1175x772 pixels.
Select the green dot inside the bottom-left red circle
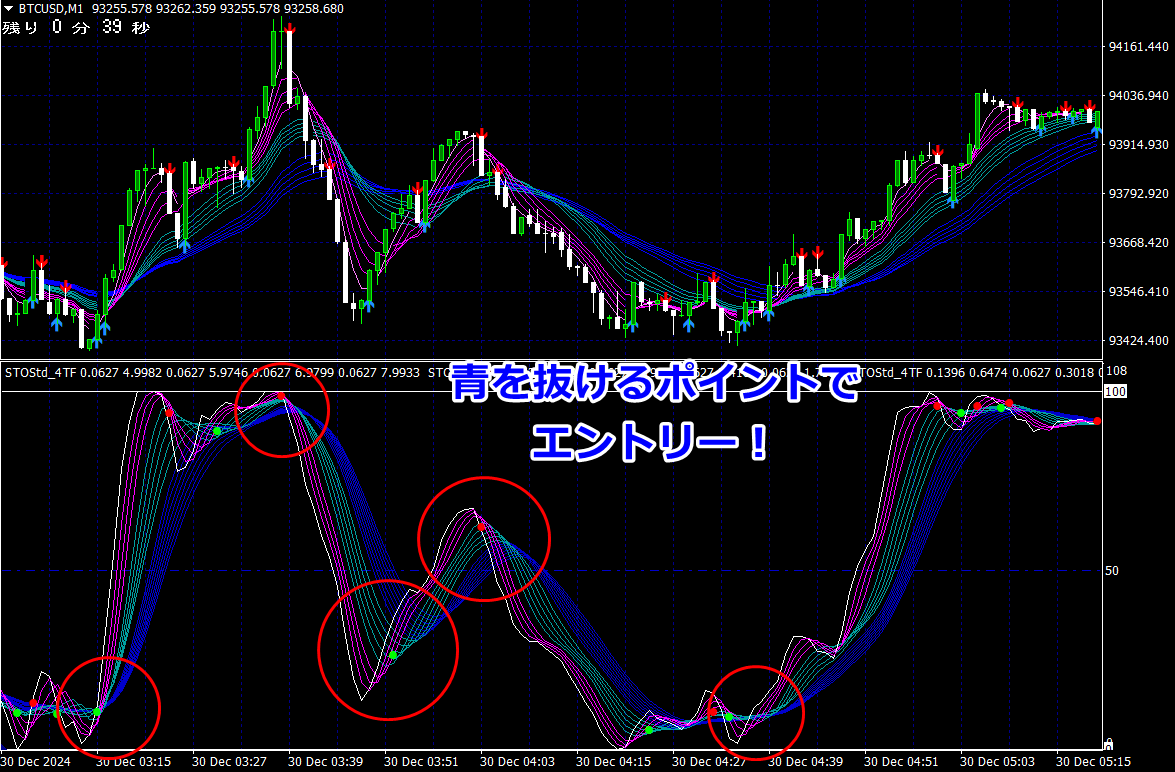click(97, 712)
